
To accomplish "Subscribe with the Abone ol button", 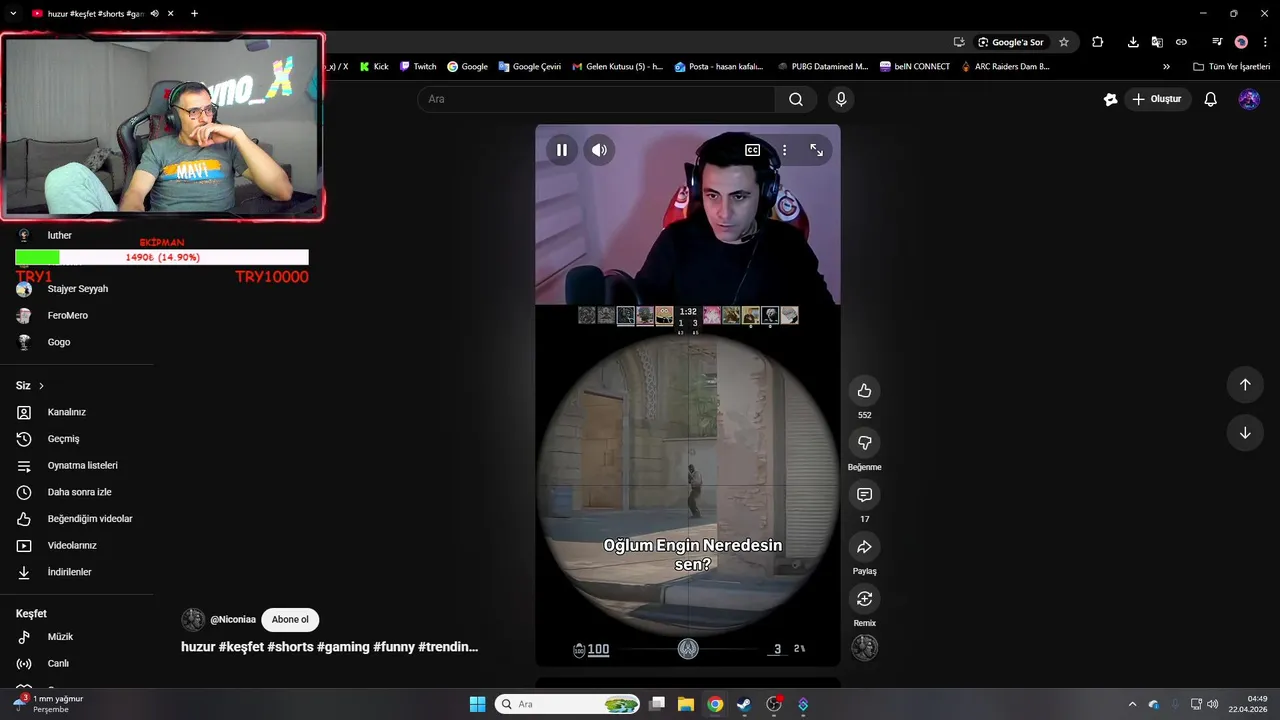I will point(290,619).
